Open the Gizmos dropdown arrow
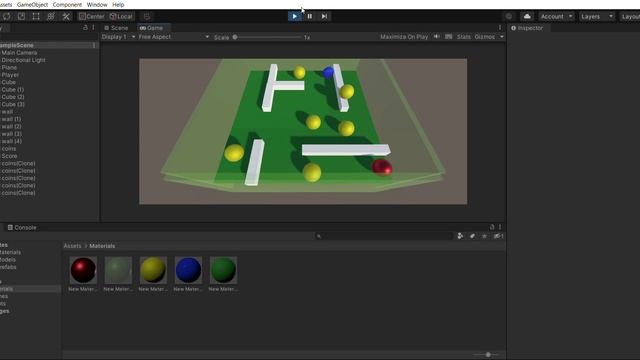Image resolution: width=640 pixels, height=360 pixels. point(502,37)
